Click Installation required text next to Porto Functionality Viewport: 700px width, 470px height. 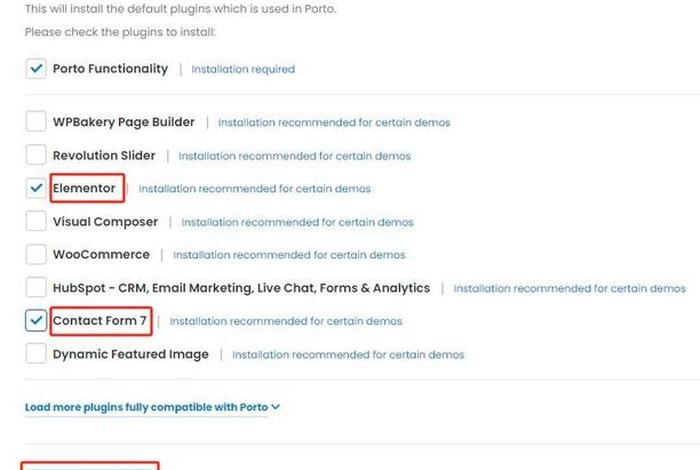(x=243, y=69)
